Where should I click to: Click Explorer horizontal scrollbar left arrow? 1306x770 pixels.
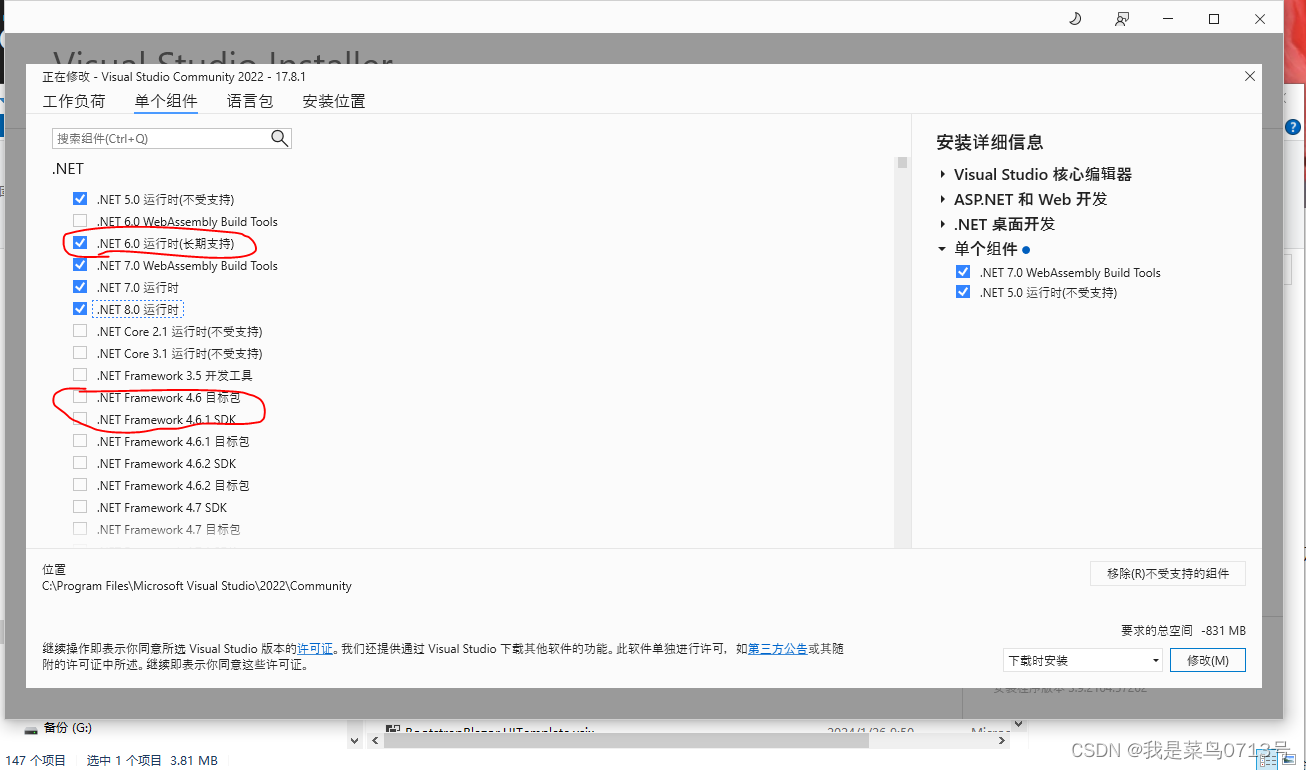pyautogui.click(x=376, y=740)
